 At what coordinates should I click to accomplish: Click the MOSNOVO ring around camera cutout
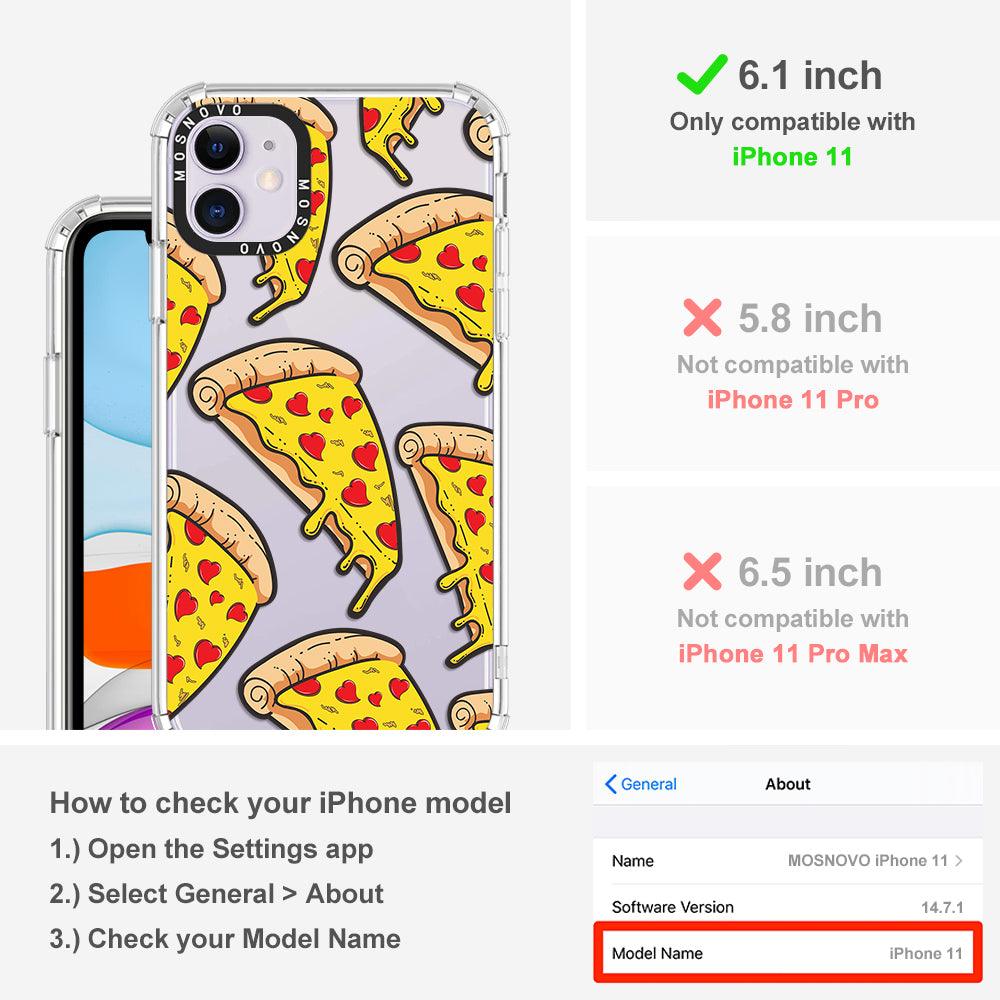pyautogui.click(x=241, y=180)
